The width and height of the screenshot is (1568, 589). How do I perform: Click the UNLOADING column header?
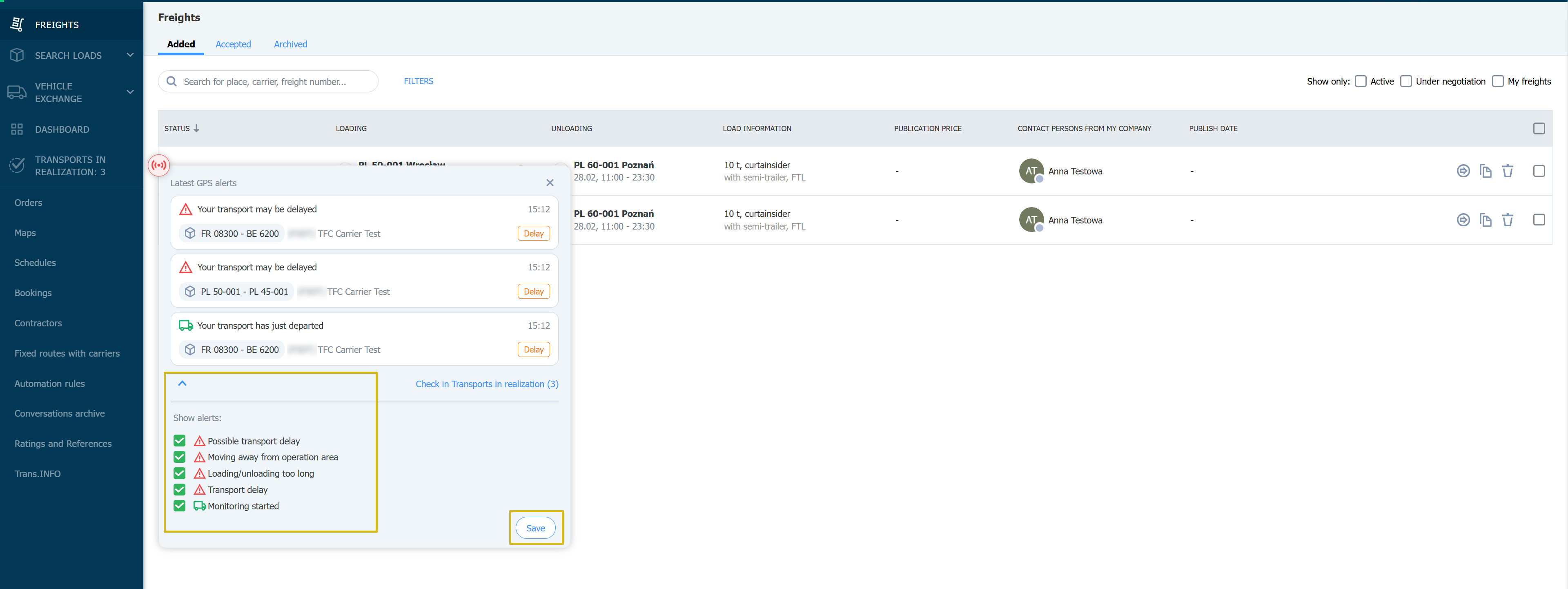coord(572,129)
